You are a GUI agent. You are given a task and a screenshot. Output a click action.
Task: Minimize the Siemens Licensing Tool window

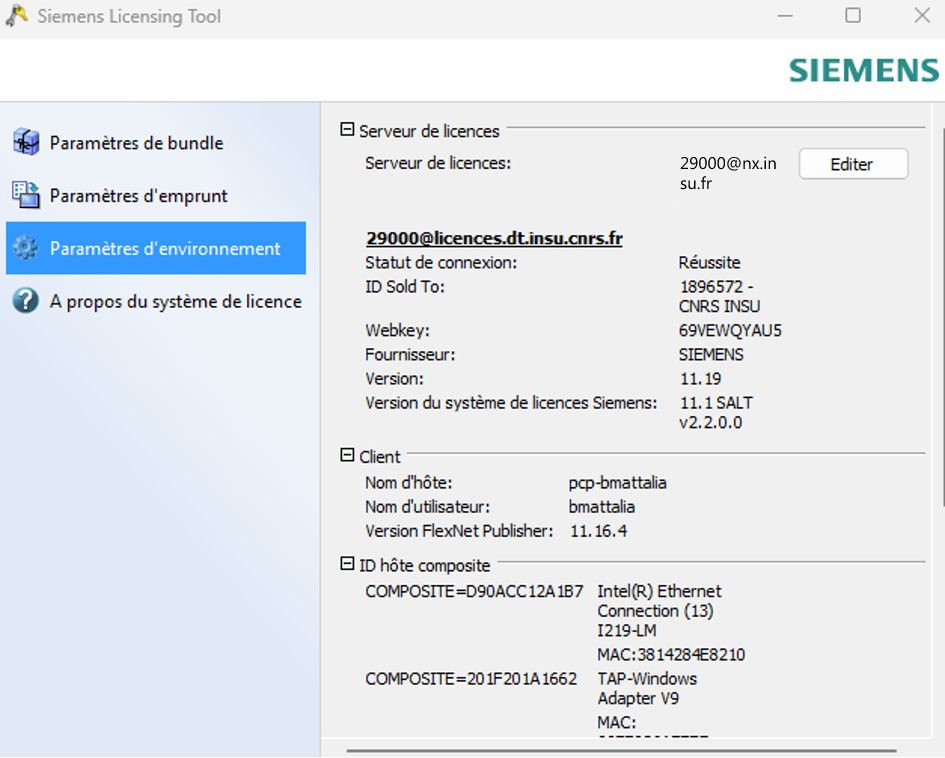[x=785, y=16]
